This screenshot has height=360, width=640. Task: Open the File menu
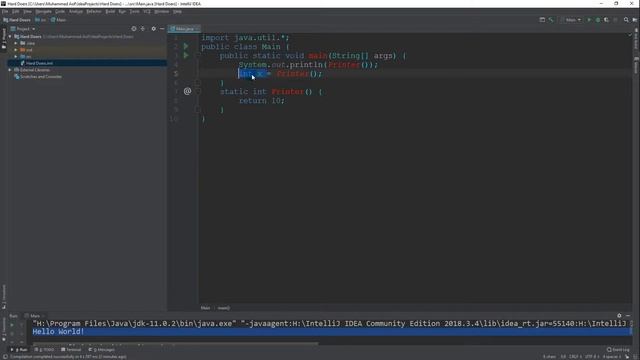pyautogui.click(x=5, y=11)
